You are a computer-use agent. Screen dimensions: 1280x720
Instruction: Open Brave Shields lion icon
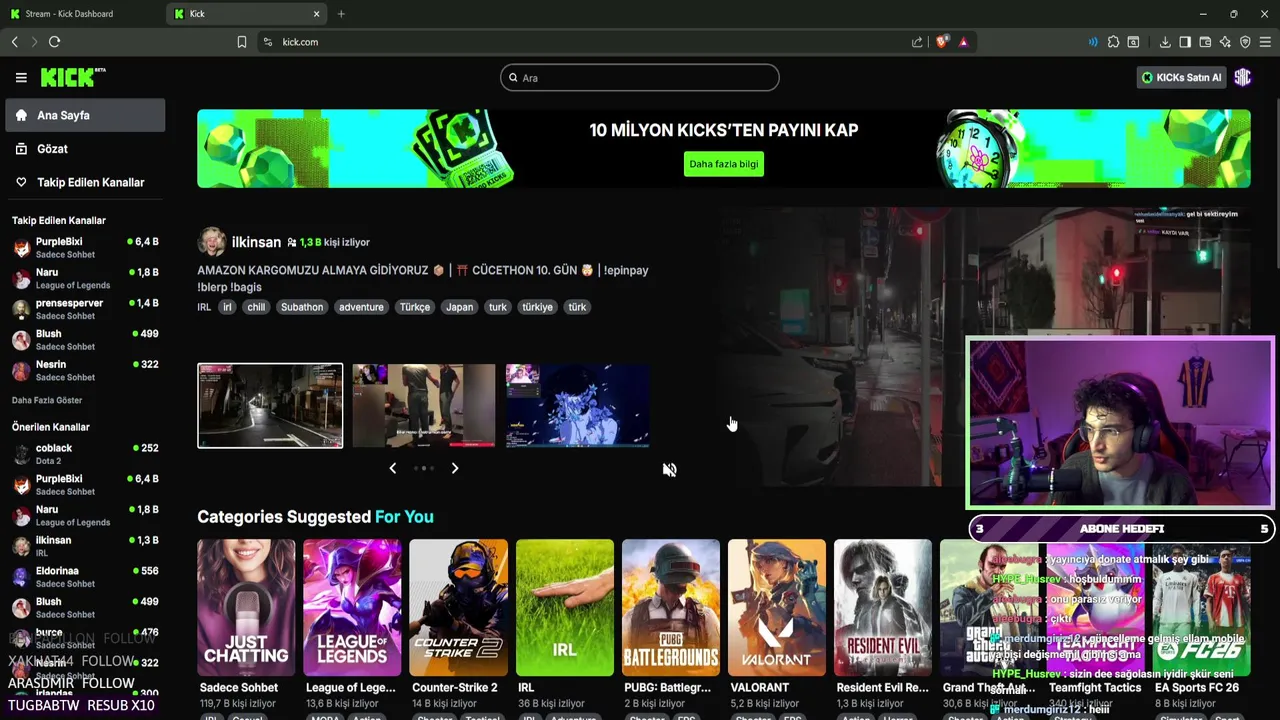pos(942,42)
